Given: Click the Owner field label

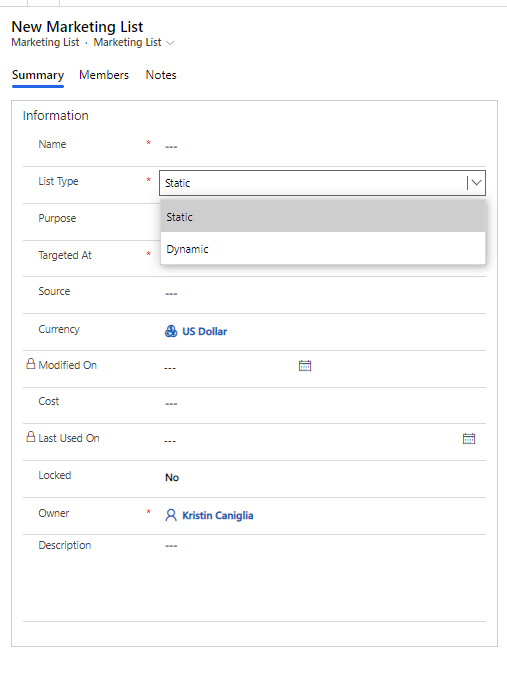Looking at the screenshot, I should (54, 513).
